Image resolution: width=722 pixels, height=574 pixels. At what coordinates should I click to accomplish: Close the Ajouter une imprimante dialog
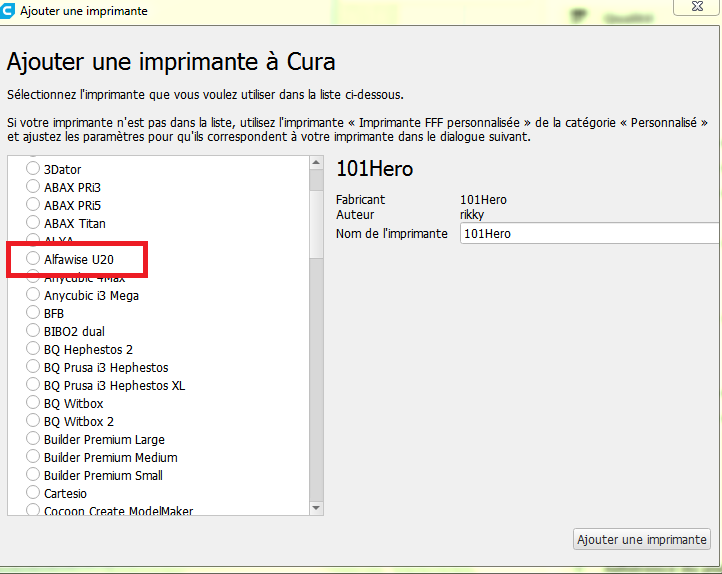pyautogui.click(x=697, y=6)
